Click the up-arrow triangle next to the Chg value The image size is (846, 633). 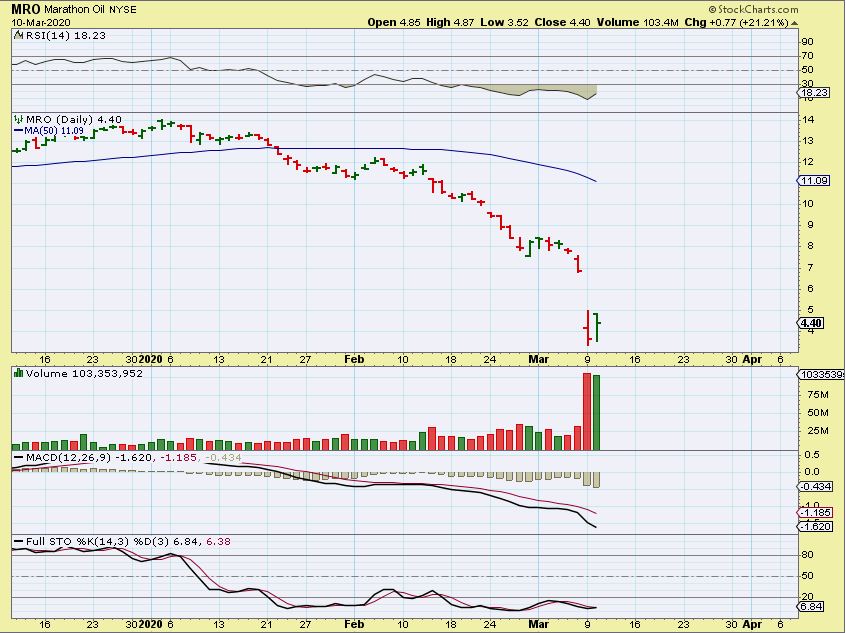click(794, 23)
